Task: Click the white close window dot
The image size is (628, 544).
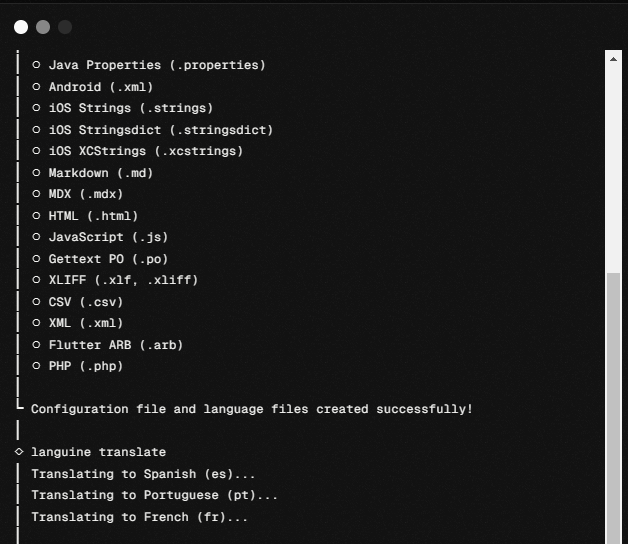Action: coord(21,27)
